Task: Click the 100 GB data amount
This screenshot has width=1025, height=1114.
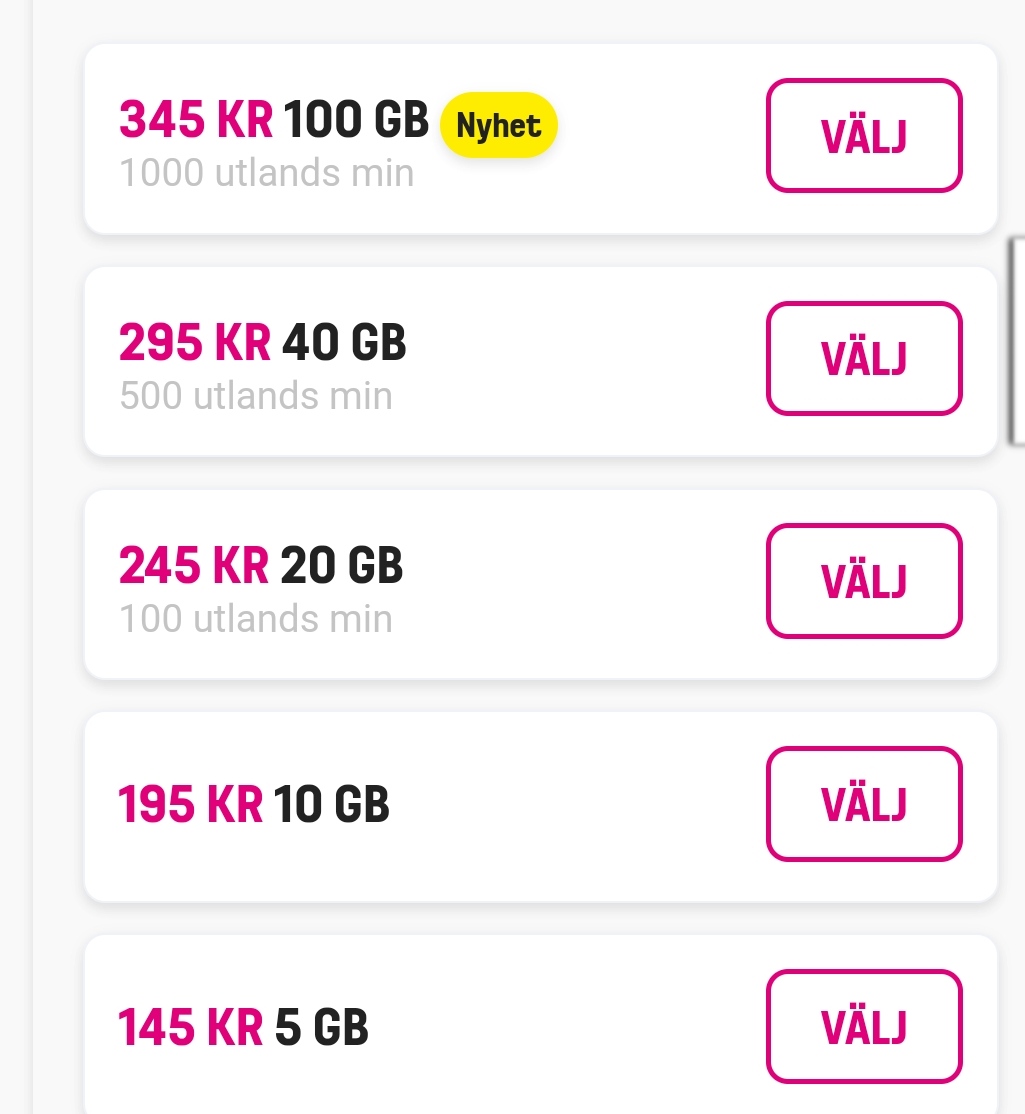Action: click(x=356, y=121)
